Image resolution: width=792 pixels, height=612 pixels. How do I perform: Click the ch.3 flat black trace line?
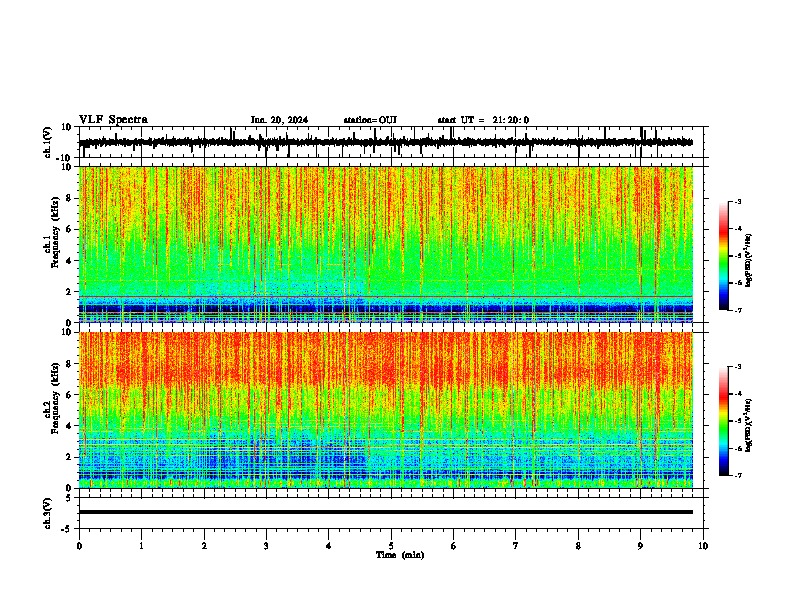click(x=386, y=512)
